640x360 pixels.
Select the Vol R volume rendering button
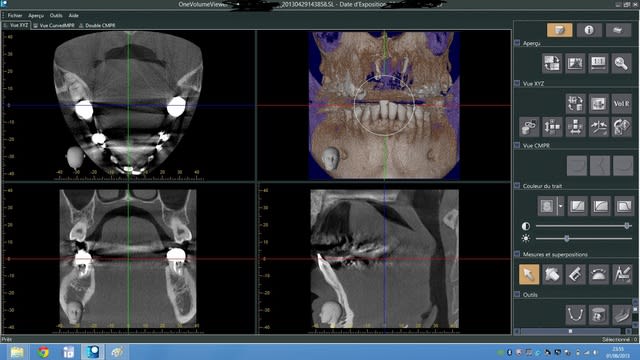pos(621,104)
